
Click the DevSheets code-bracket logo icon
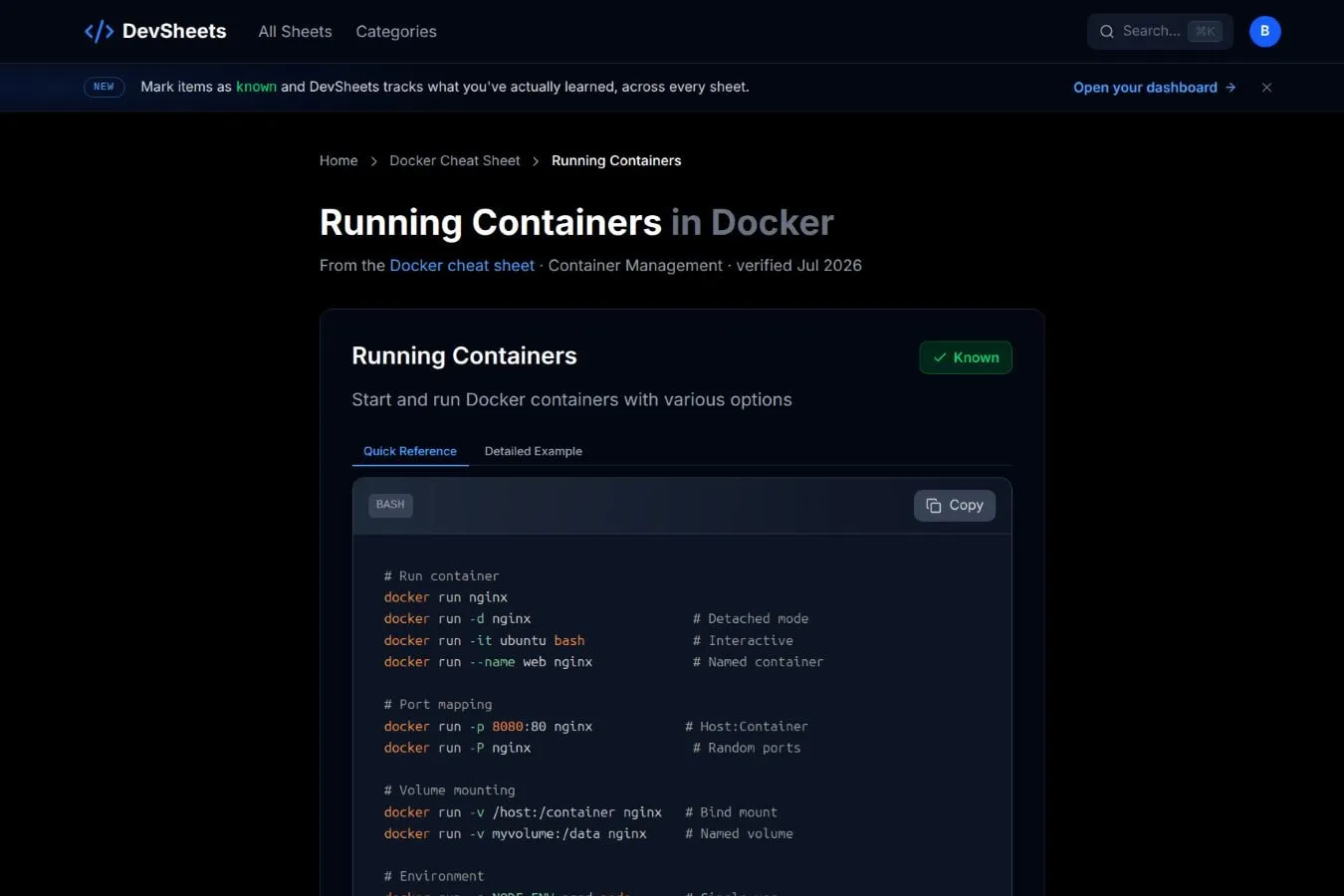99,32
